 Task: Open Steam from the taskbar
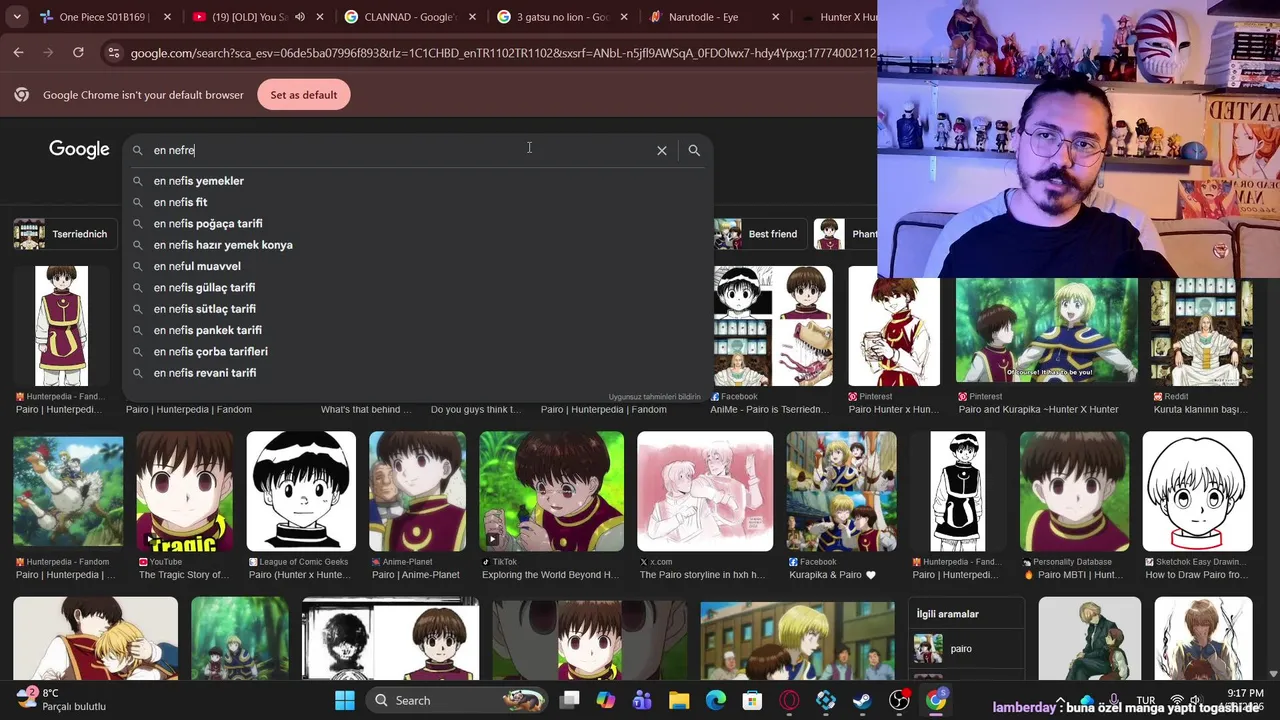point(862,700)
